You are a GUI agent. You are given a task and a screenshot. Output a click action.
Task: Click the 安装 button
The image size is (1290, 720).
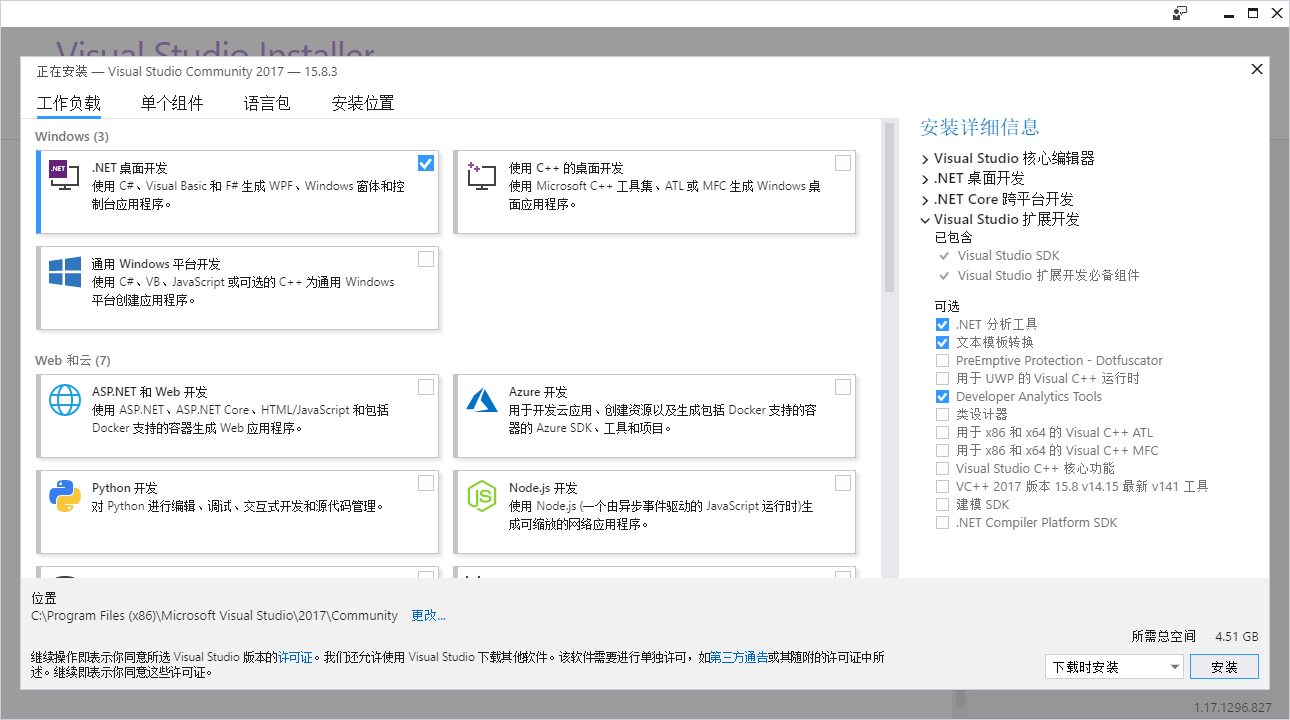(x=1224, y=667)
